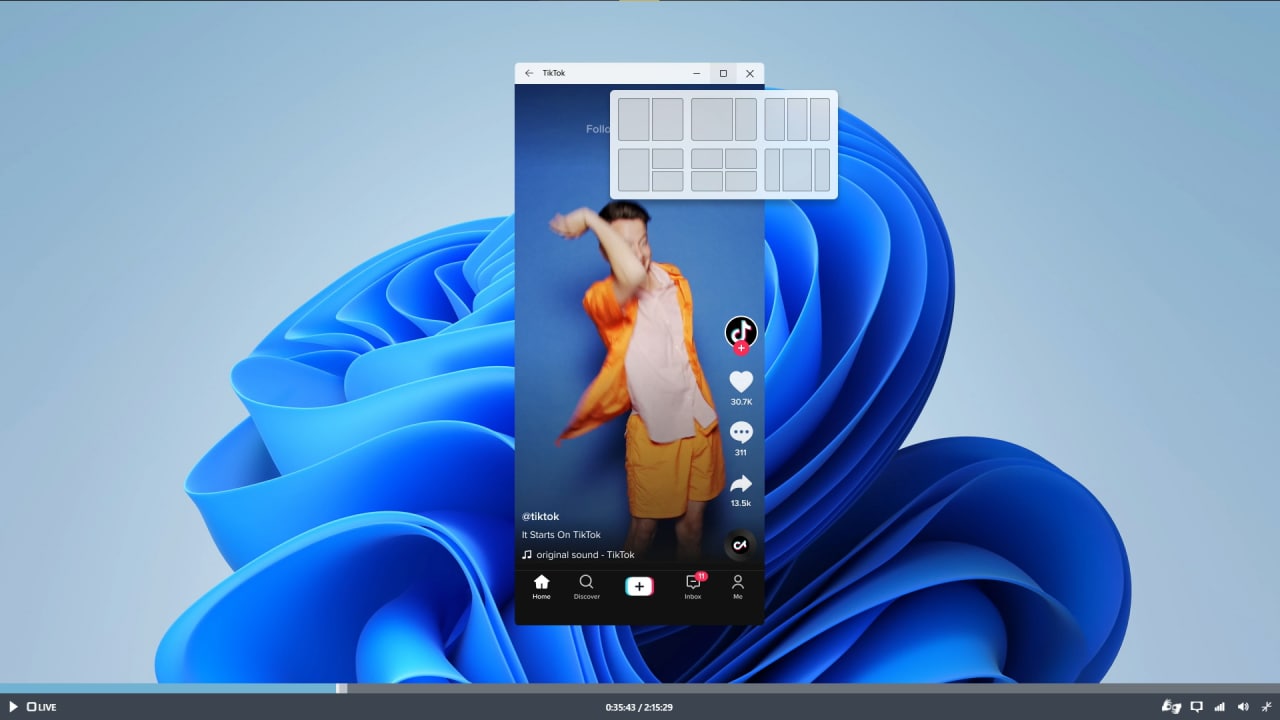Exit fullscreen with the collapse arrows icon
This screenshot has width=1280, height=720.
pos(1266,707)
